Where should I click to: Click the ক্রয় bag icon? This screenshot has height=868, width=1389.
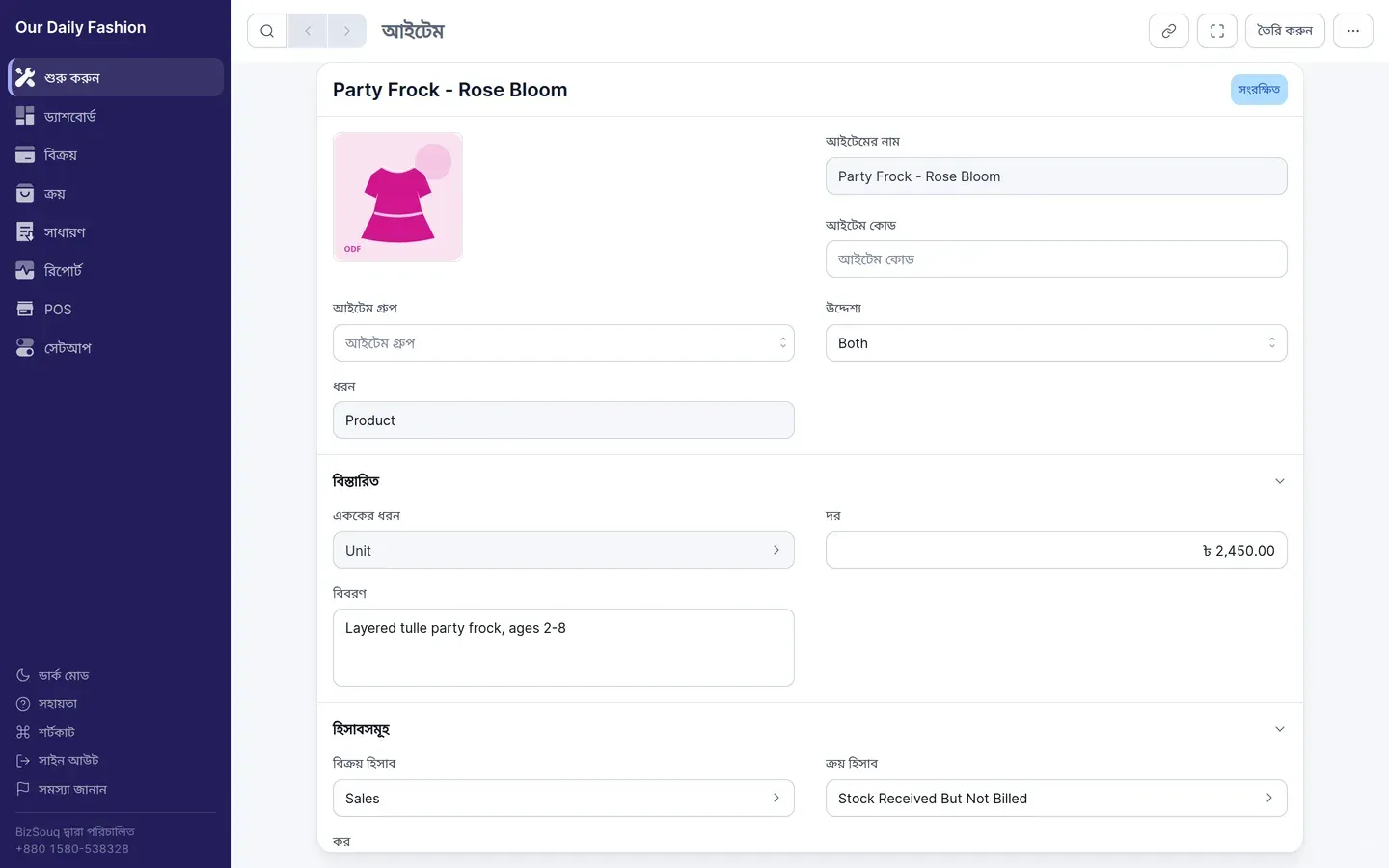point(25,193)
